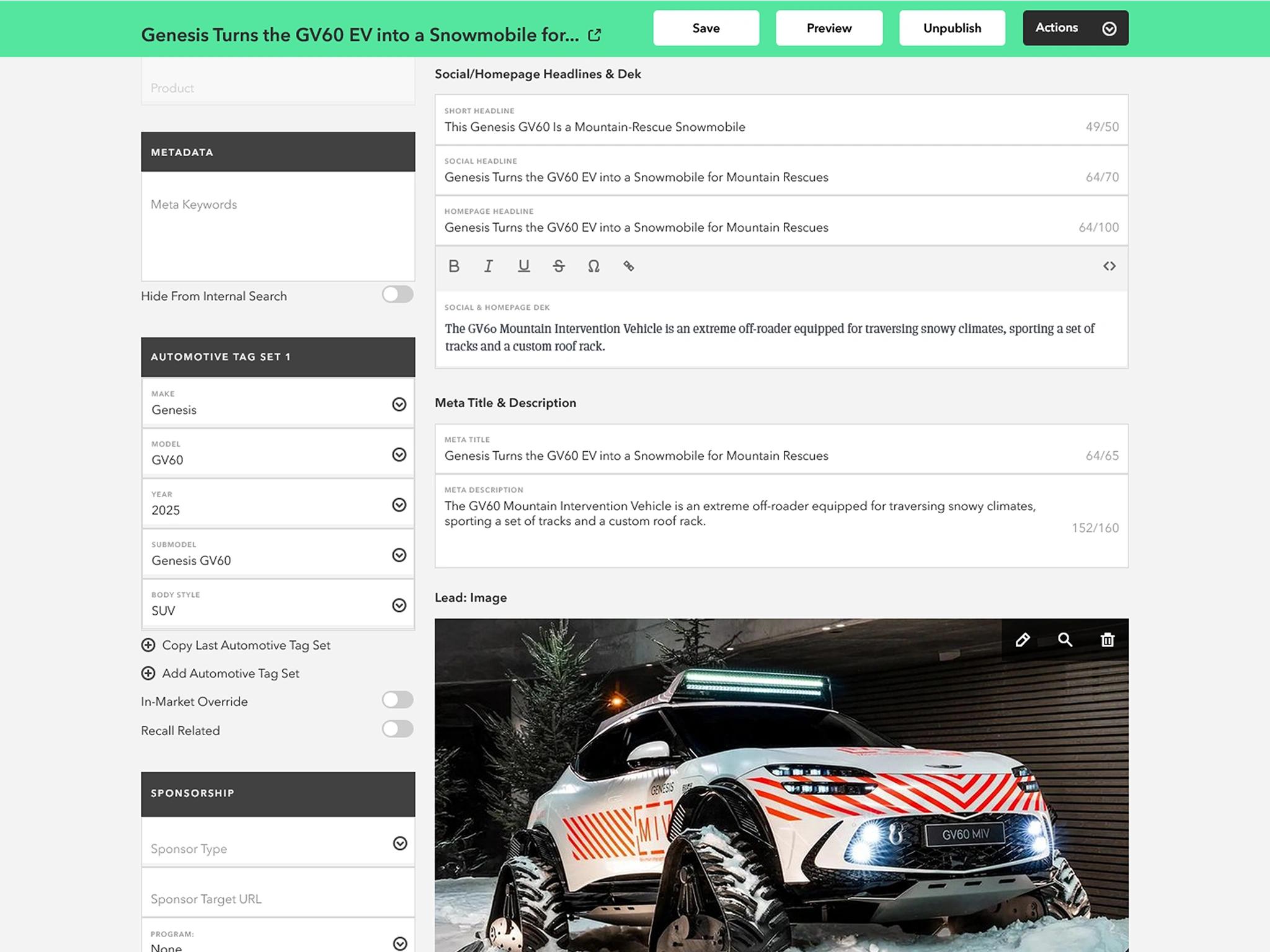This screenshot has height=952, width=1270.
Task: Toggle strikethrough in dek toolbar
Action: pyautogui.click(x=559, y=266)
